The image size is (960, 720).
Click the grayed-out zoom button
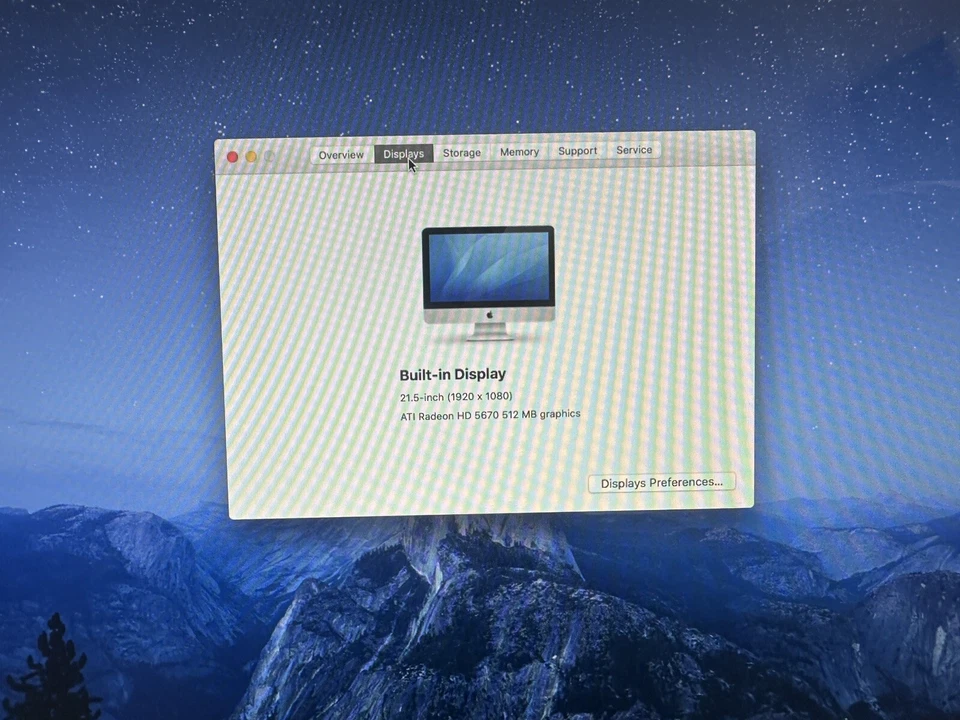click(268, 157)
